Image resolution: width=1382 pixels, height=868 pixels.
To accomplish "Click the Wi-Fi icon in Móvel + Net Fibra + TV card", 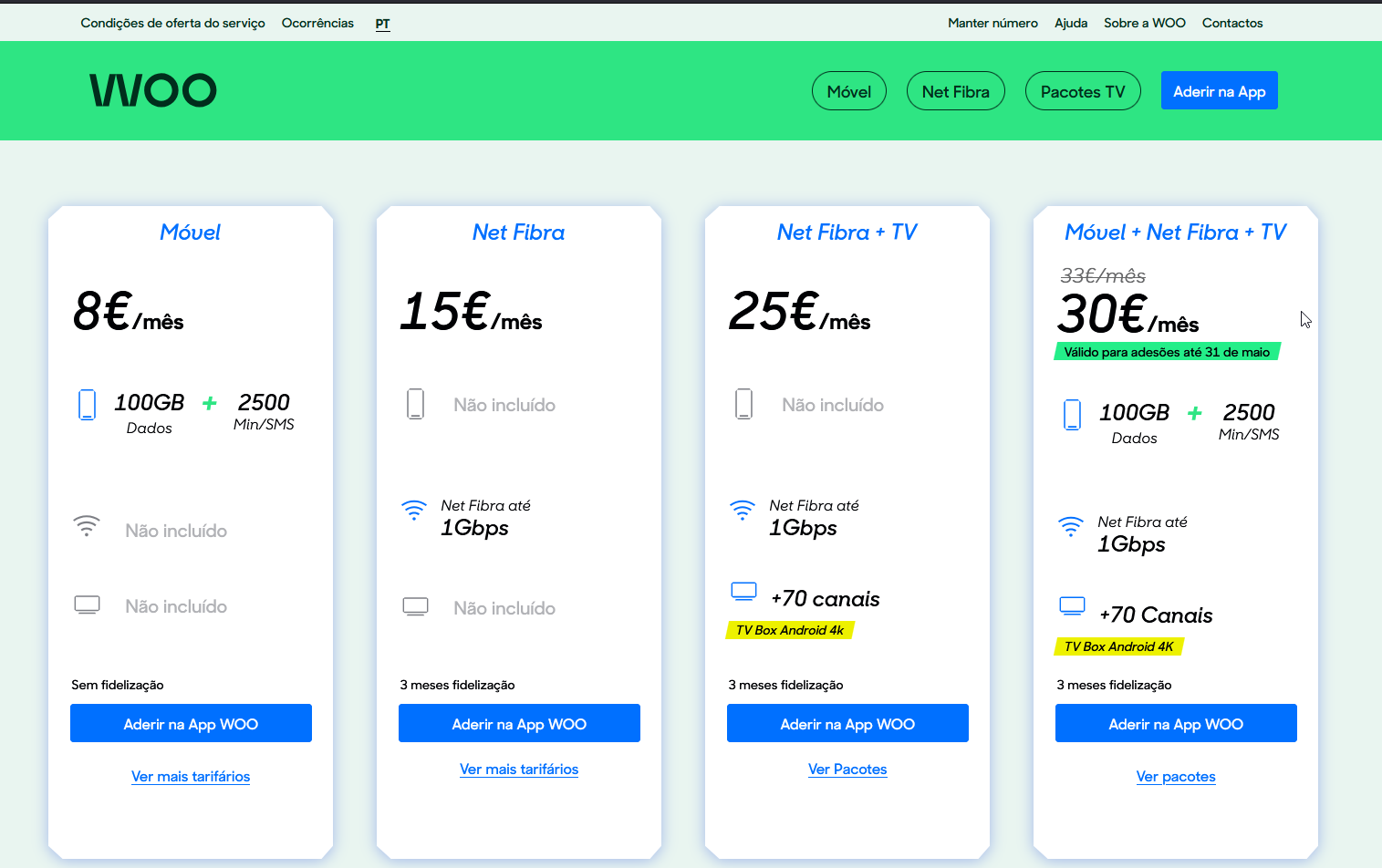I will tap(1070, 526).
